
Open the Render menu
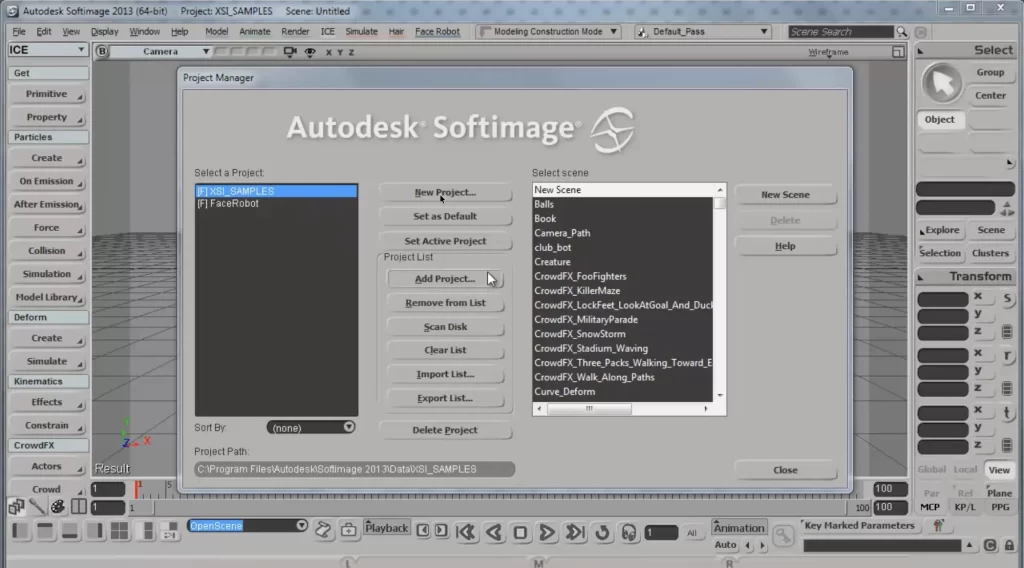tap(295, 31)
